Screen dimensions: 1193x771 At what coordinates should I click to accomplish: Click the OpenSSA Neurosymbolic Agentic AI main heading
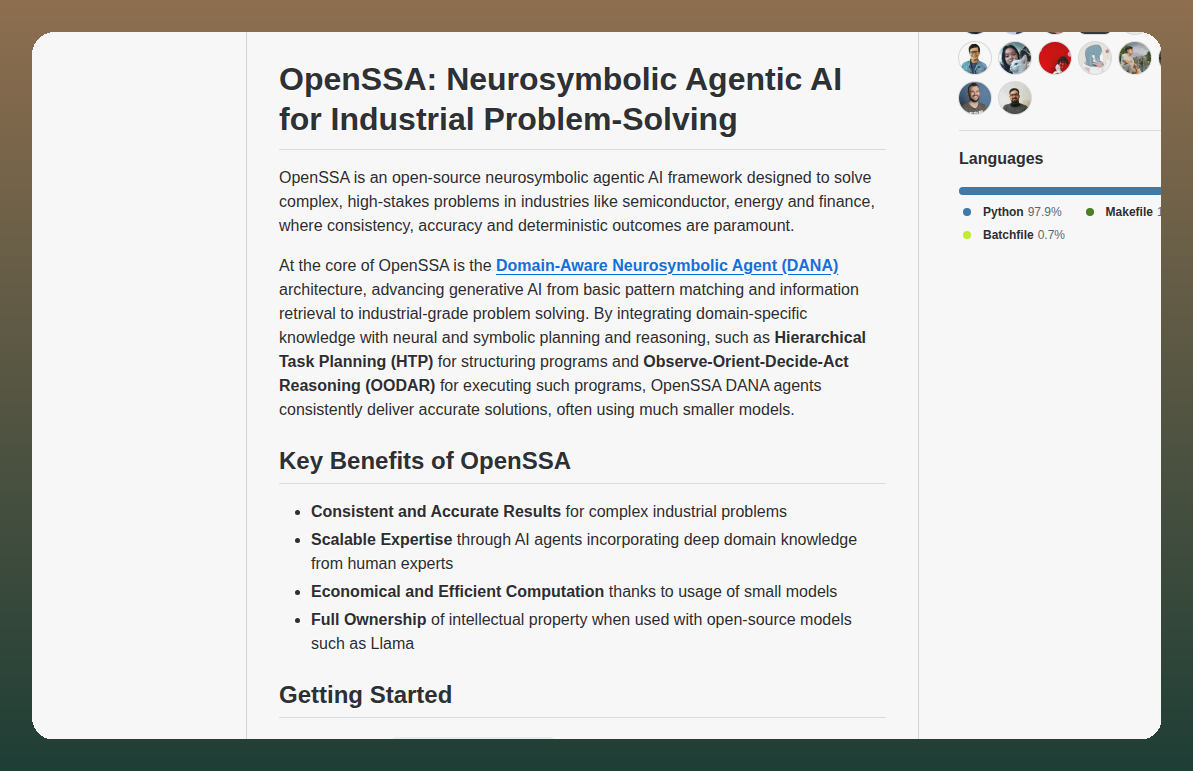point(560,99)
